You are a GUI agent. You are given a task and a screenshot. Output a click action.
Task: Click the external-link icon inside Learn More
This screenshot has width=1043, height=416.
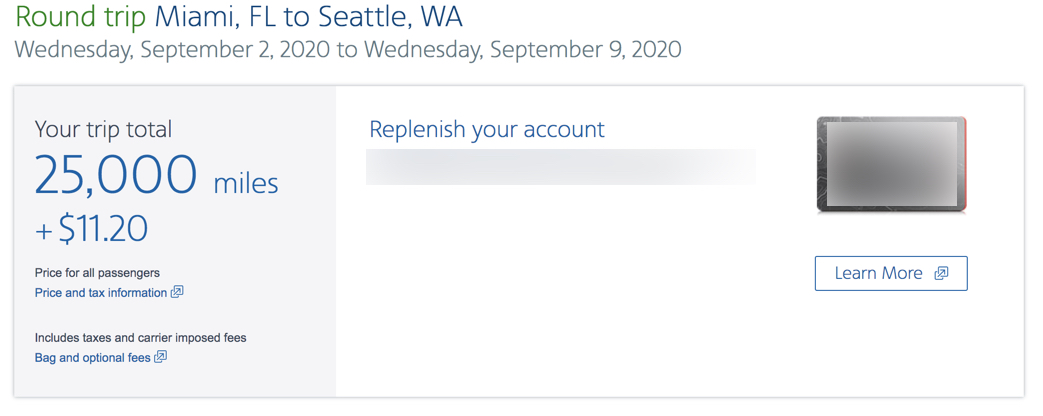click(x=941, y=274)
